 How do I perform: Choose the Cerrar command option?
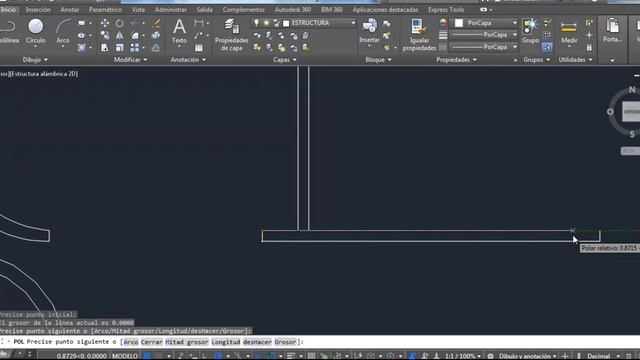click(152, 342)
